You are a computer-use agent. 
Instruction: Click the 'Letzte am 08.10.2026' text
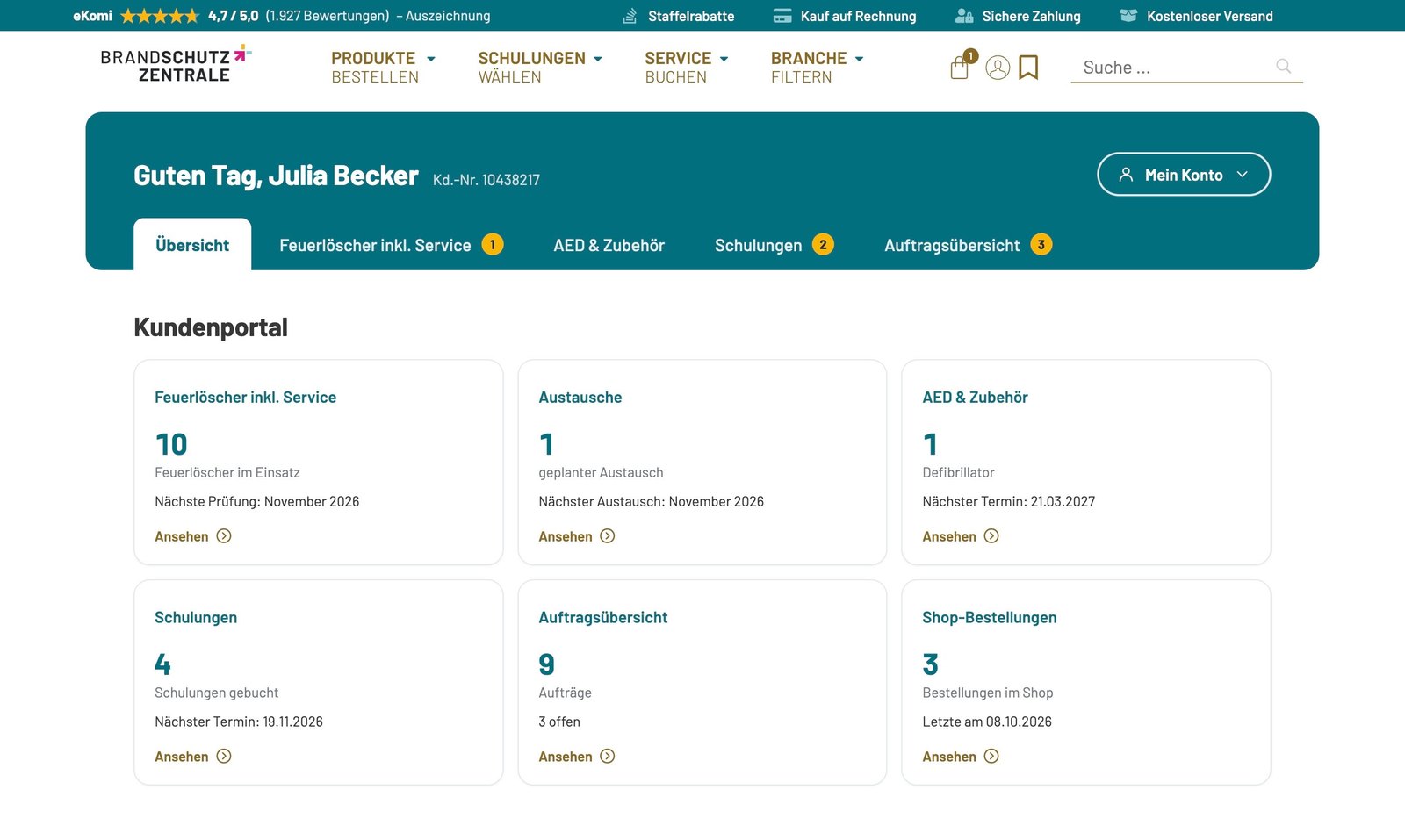pyautogui.click(x=987, y=722)
